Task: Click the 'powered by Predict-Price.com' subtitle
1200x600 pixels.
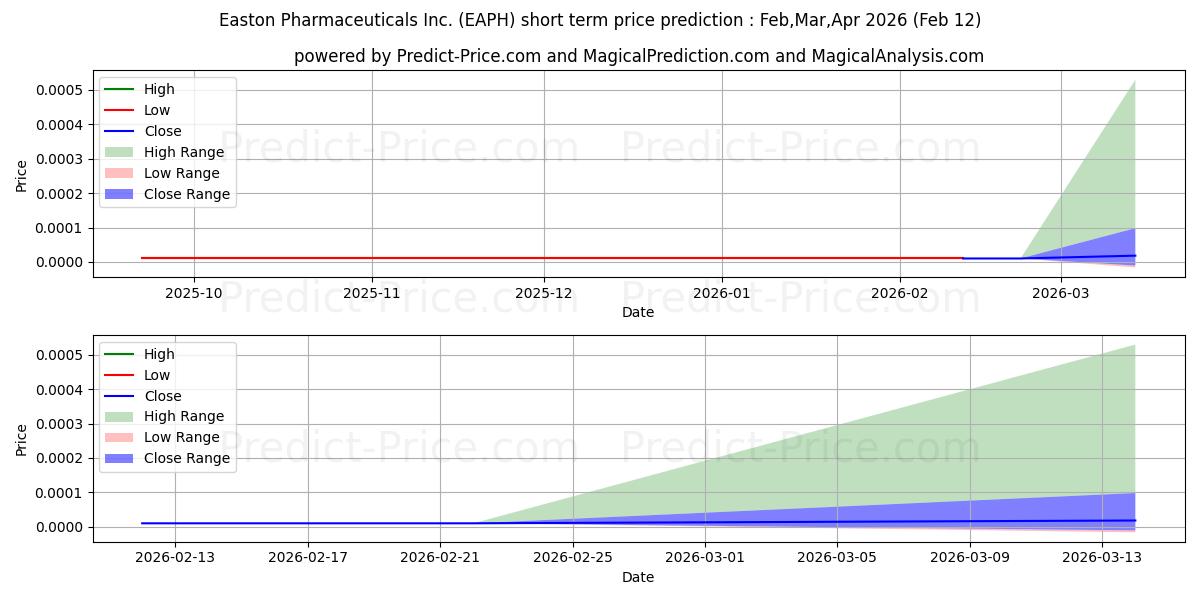Action: pyautogui.click(x=638, y=56)
